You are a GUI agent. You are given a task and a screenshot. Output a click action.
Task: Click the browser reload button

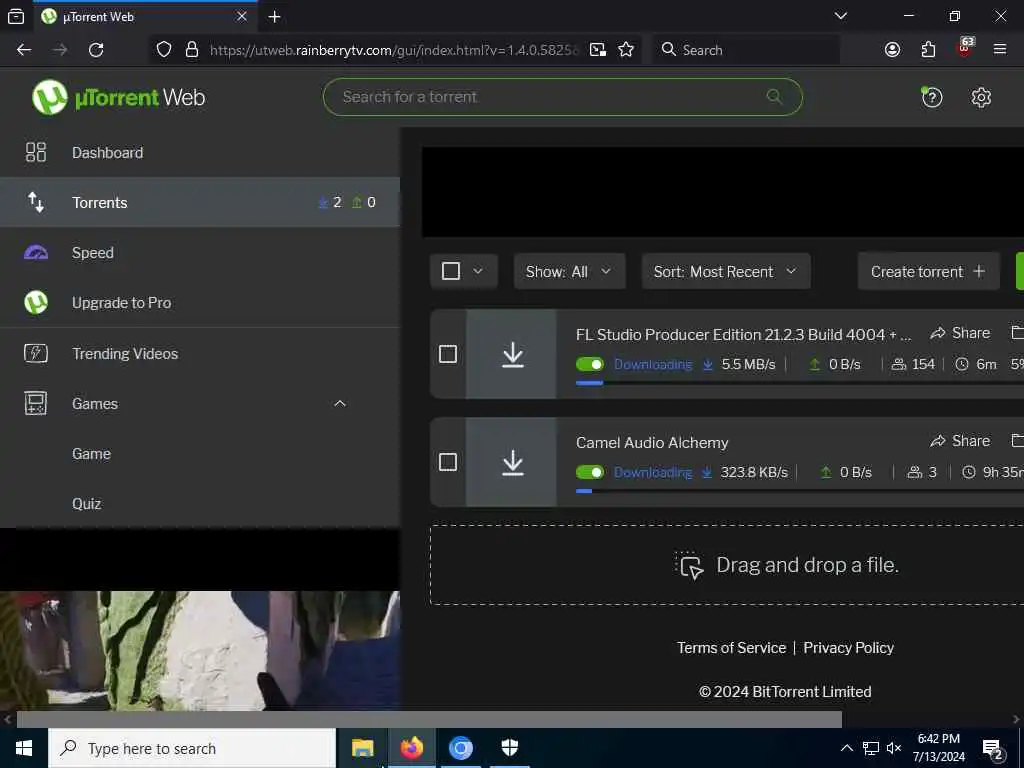(96, 50)
